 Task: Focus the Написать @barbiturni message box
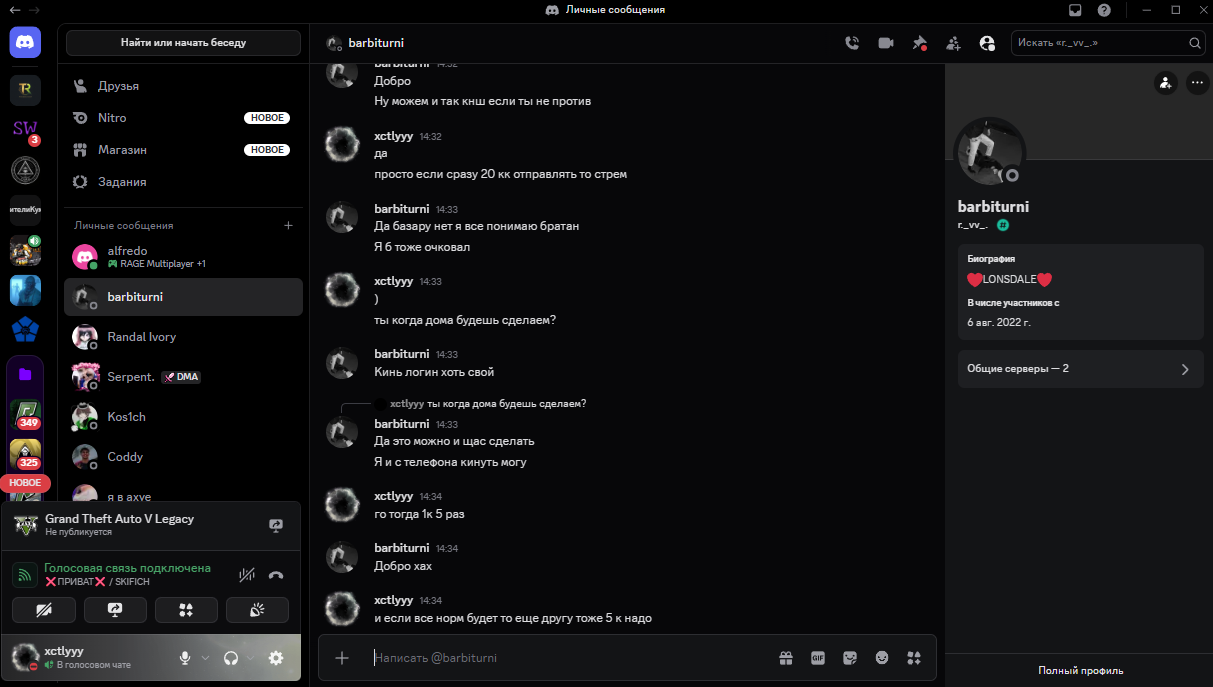click(x=570, y=658)
